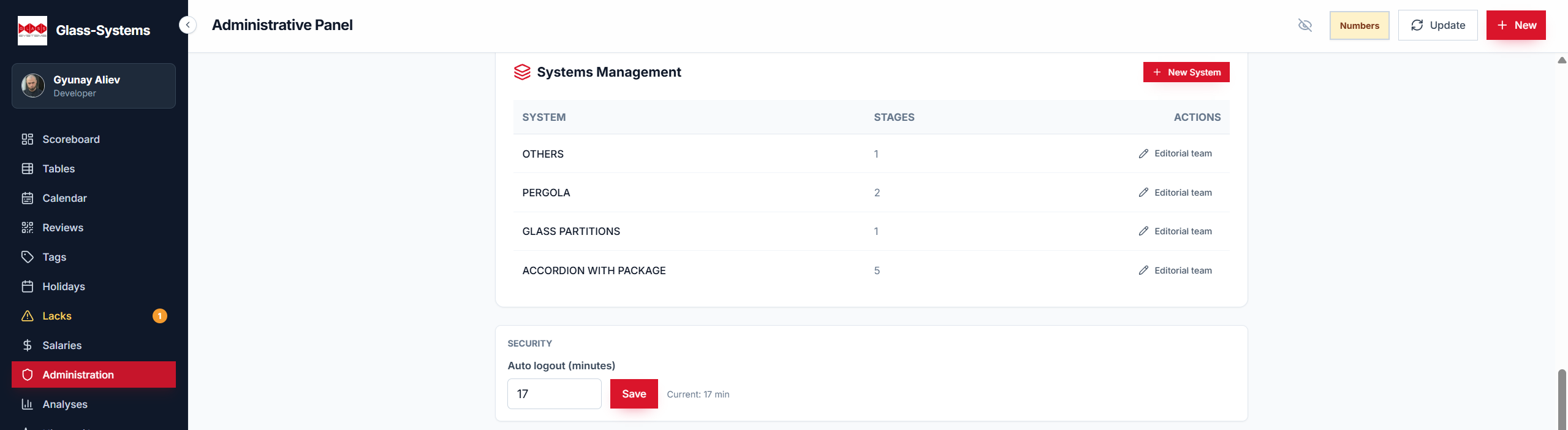The height and width of the screenshot is (430, 1568).
Task: Edit PERGOLA via Editorial team link
Action: (x=1175, y=193)
